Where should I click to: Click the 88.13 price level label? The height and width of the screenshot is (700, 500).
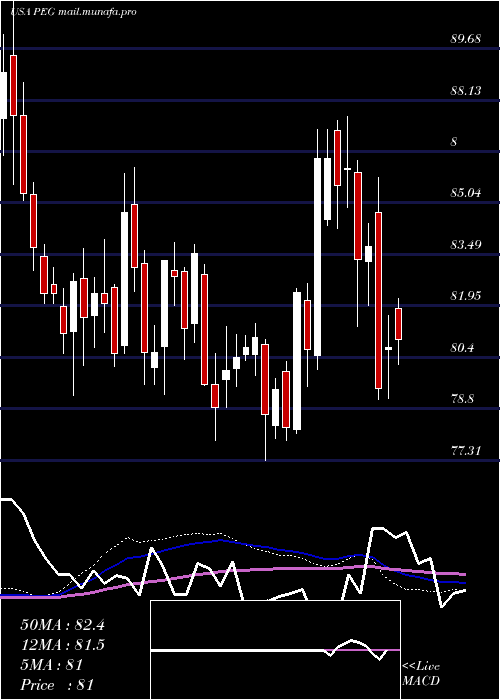click(465, 91)
